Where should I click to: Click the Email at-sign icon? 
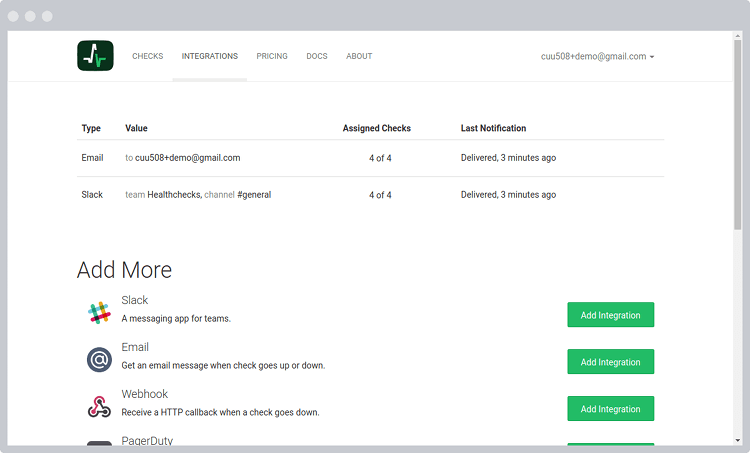[98, 360]
